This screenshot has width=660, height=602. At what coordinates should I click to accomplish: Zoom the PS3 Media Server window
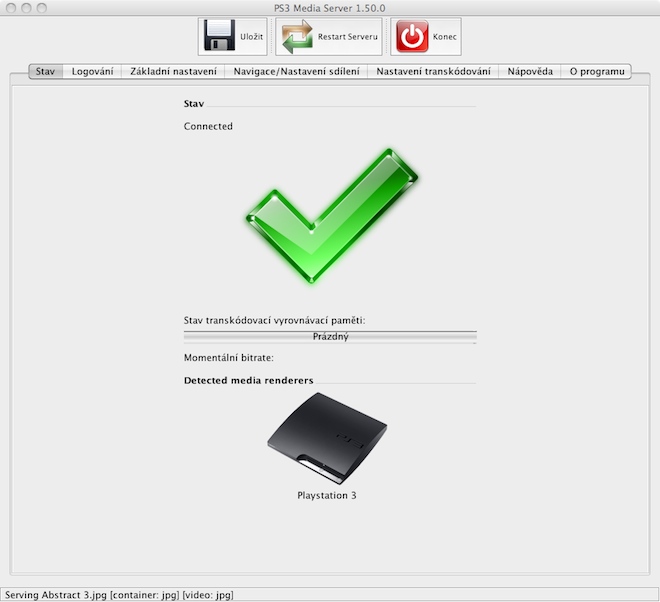tap(41, 8)
